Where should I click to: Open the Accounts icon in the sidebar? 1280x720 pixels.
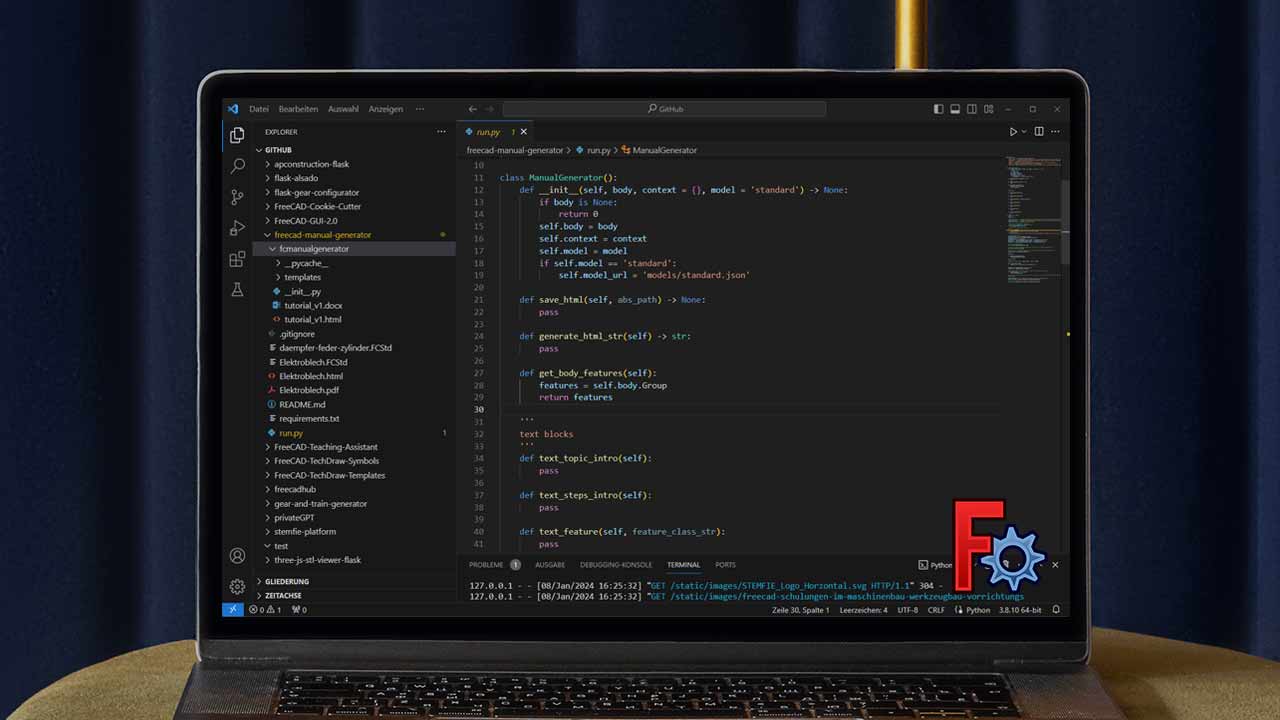pyautogui.click(x=237, y=555)
